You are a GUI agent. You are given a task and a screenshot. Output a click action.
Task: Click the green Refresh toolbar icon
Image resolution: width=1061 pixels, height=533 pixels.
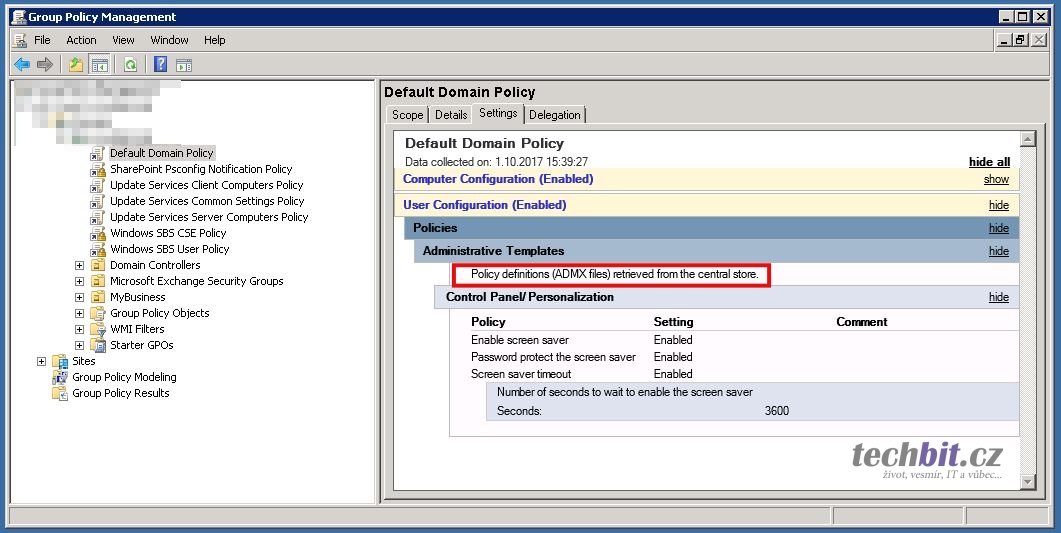[x=130, y=65]
